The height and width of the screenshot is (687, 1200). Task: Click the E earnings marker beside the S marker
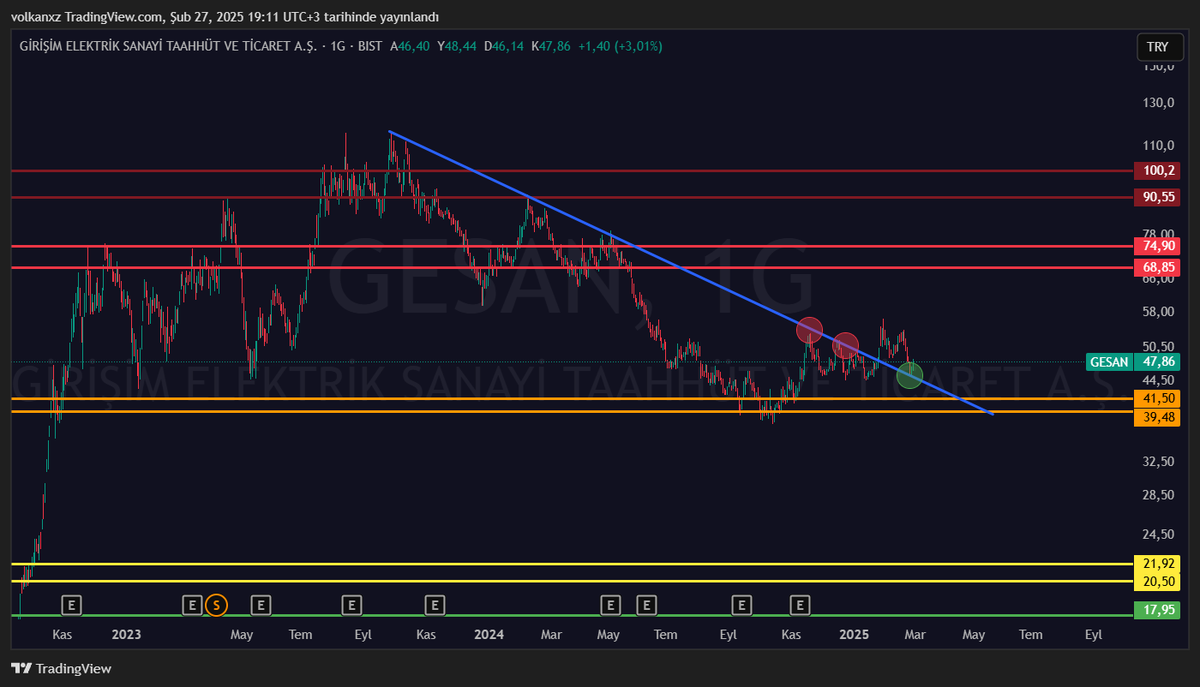(x=192, y=604)
